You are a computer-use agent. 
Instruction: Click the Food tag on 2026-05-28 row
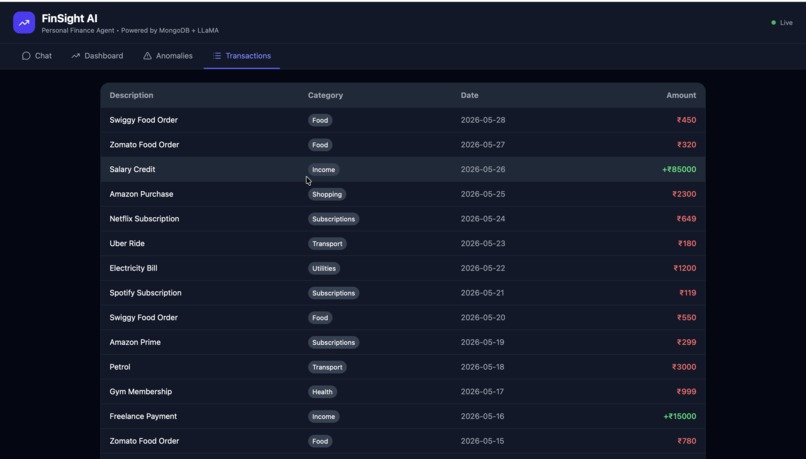click(320, 120)
